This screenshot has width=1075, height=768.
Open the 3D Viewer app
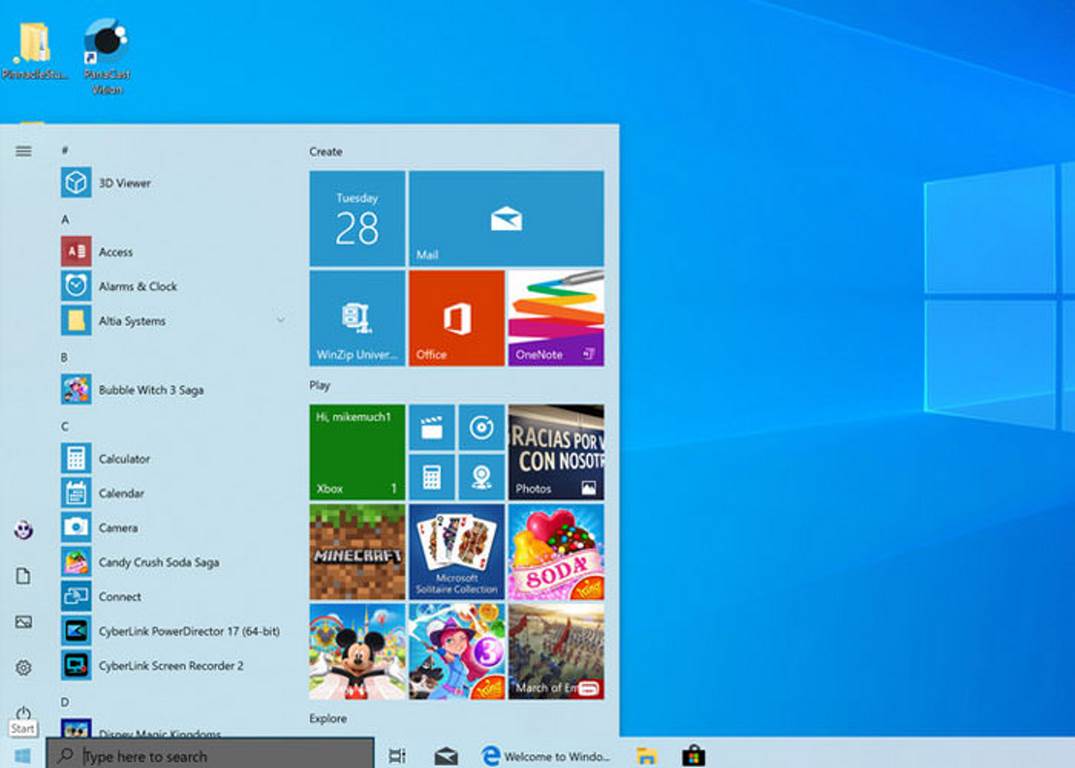click(x=124, y=183)
